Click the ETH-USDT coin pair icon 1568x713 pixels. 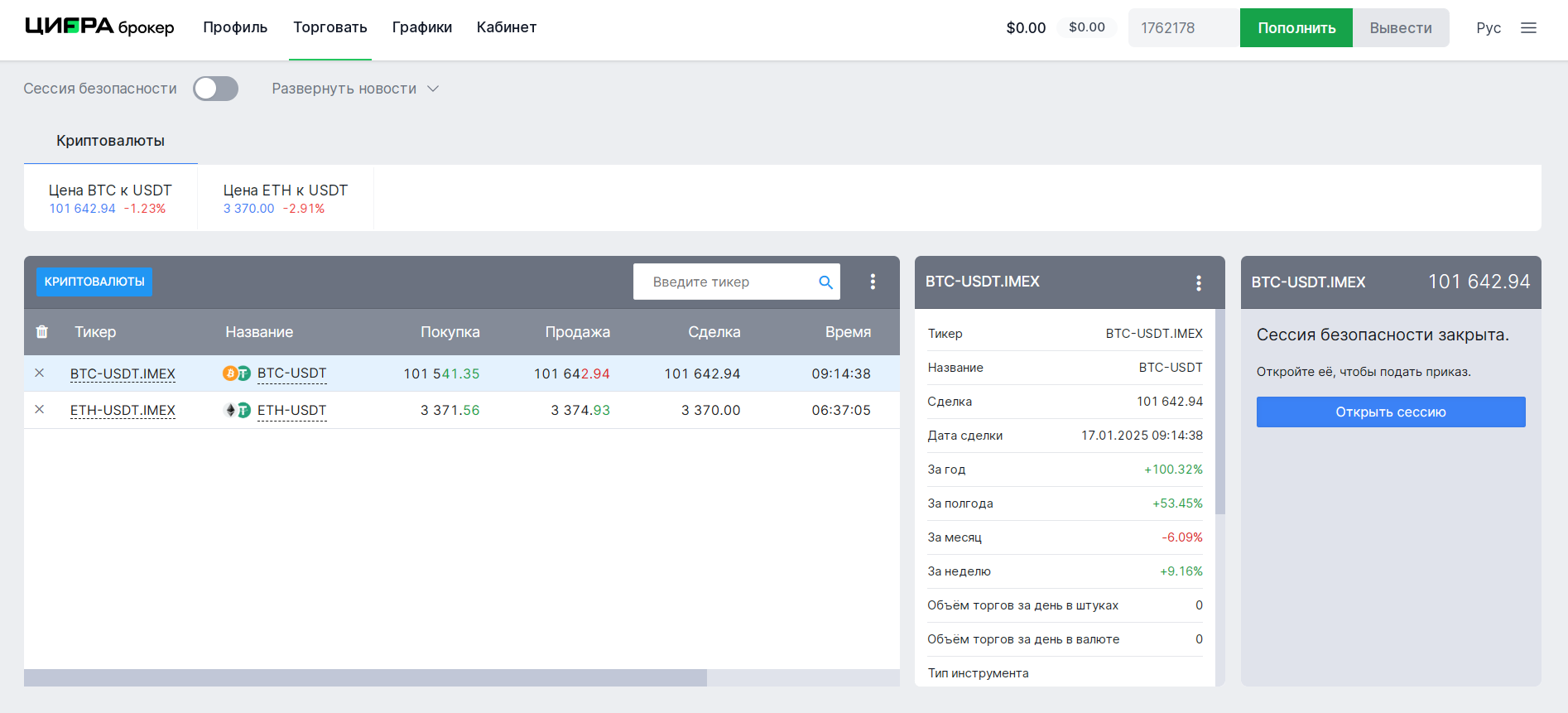point(237,410)
